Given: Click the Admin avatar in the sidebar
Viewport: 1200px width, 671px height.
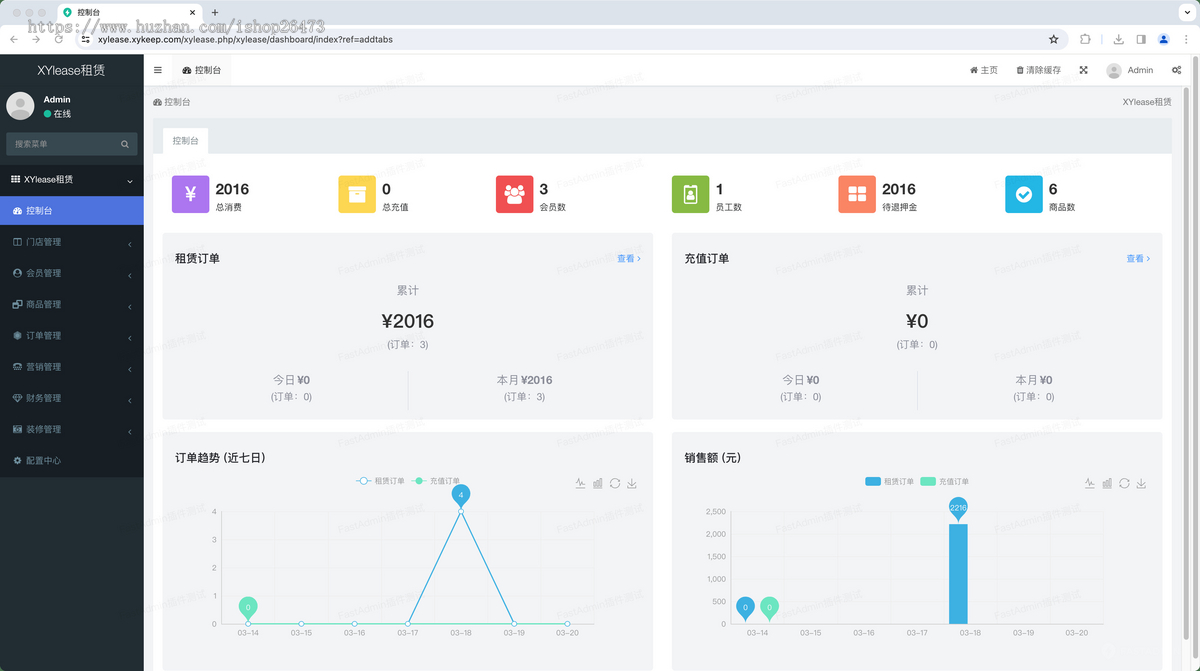Looking at the screenshot, I should pyautogui.click(x=20, y=106).
